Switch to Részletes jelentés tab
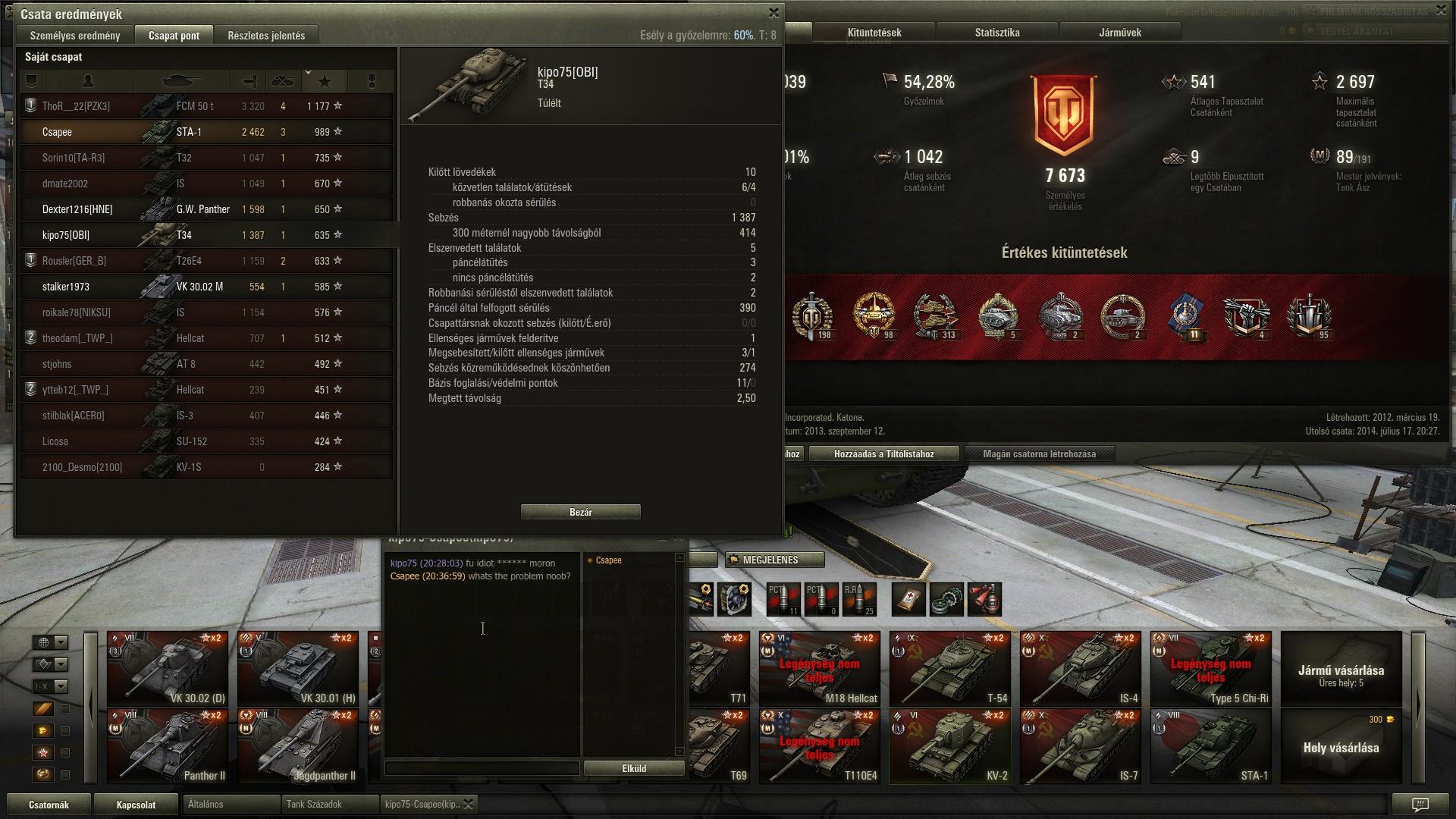Screen dimensions: 1456x819 (x=266, y=36)
